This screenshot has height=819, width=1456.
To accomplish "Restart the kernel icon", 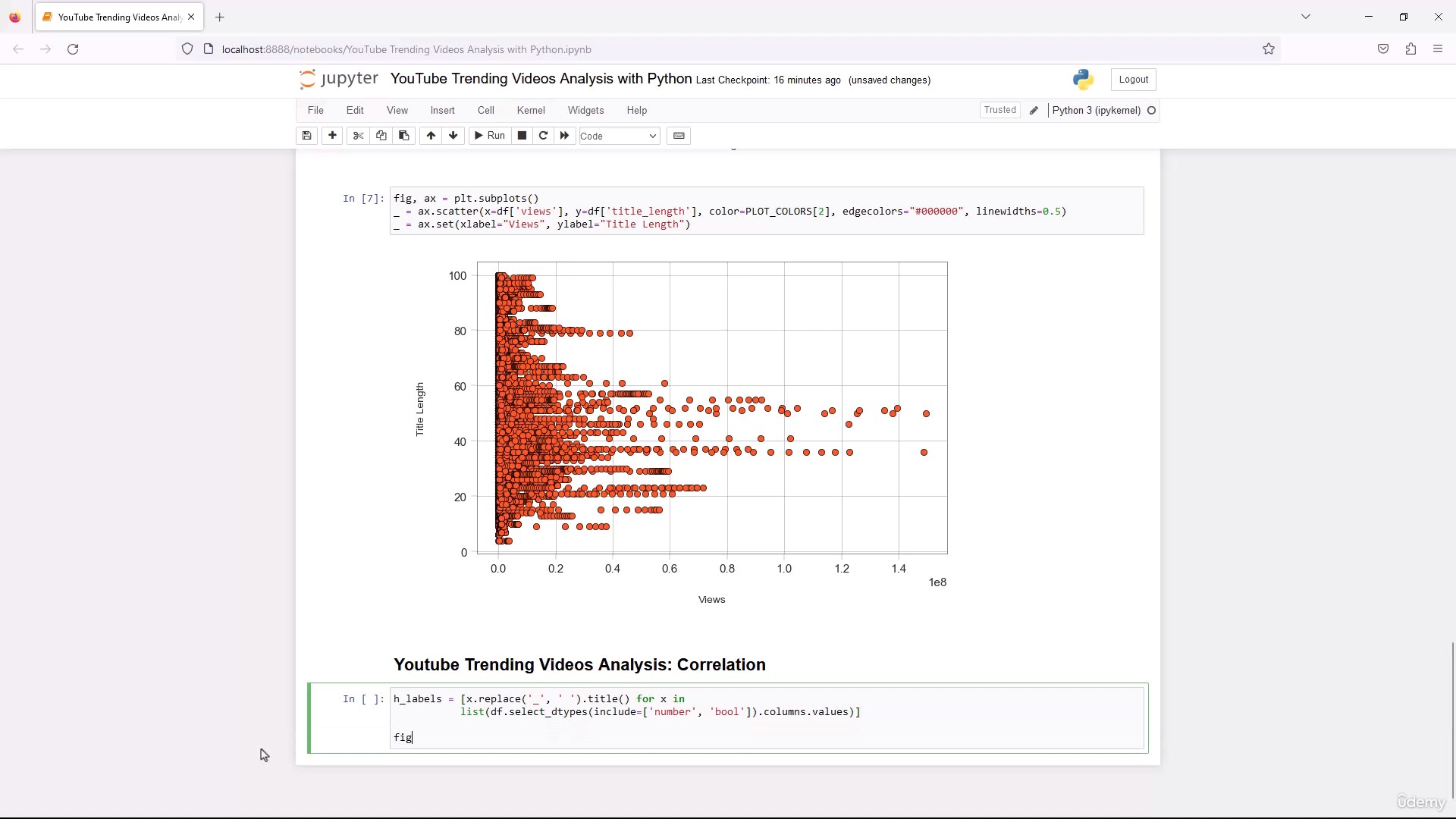I will tap(543, 136).
